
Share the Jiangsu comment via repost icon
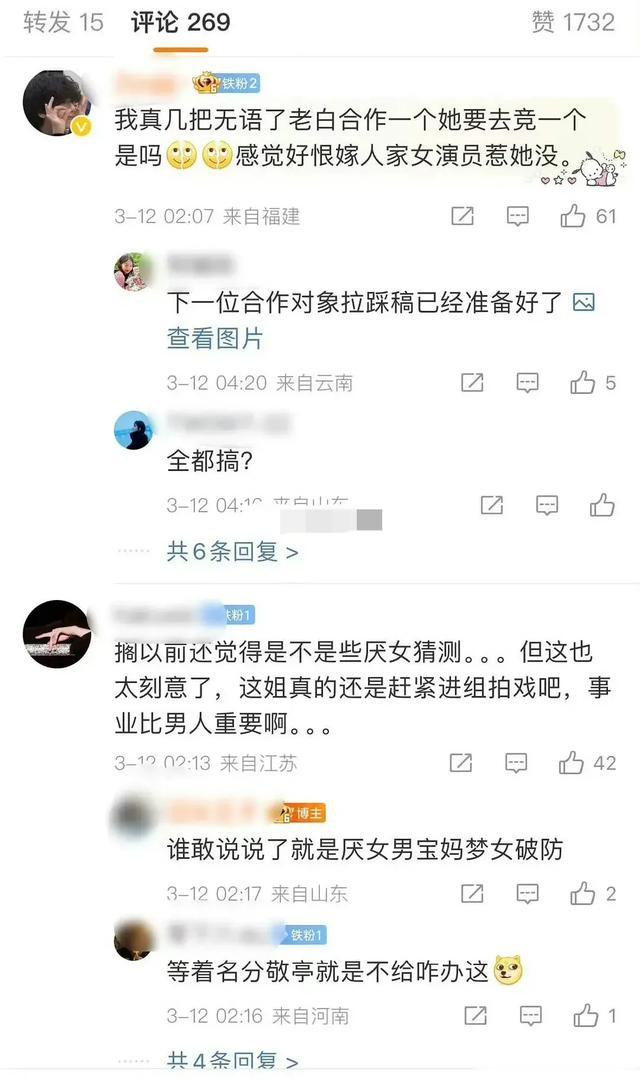[x=461, y=762]
